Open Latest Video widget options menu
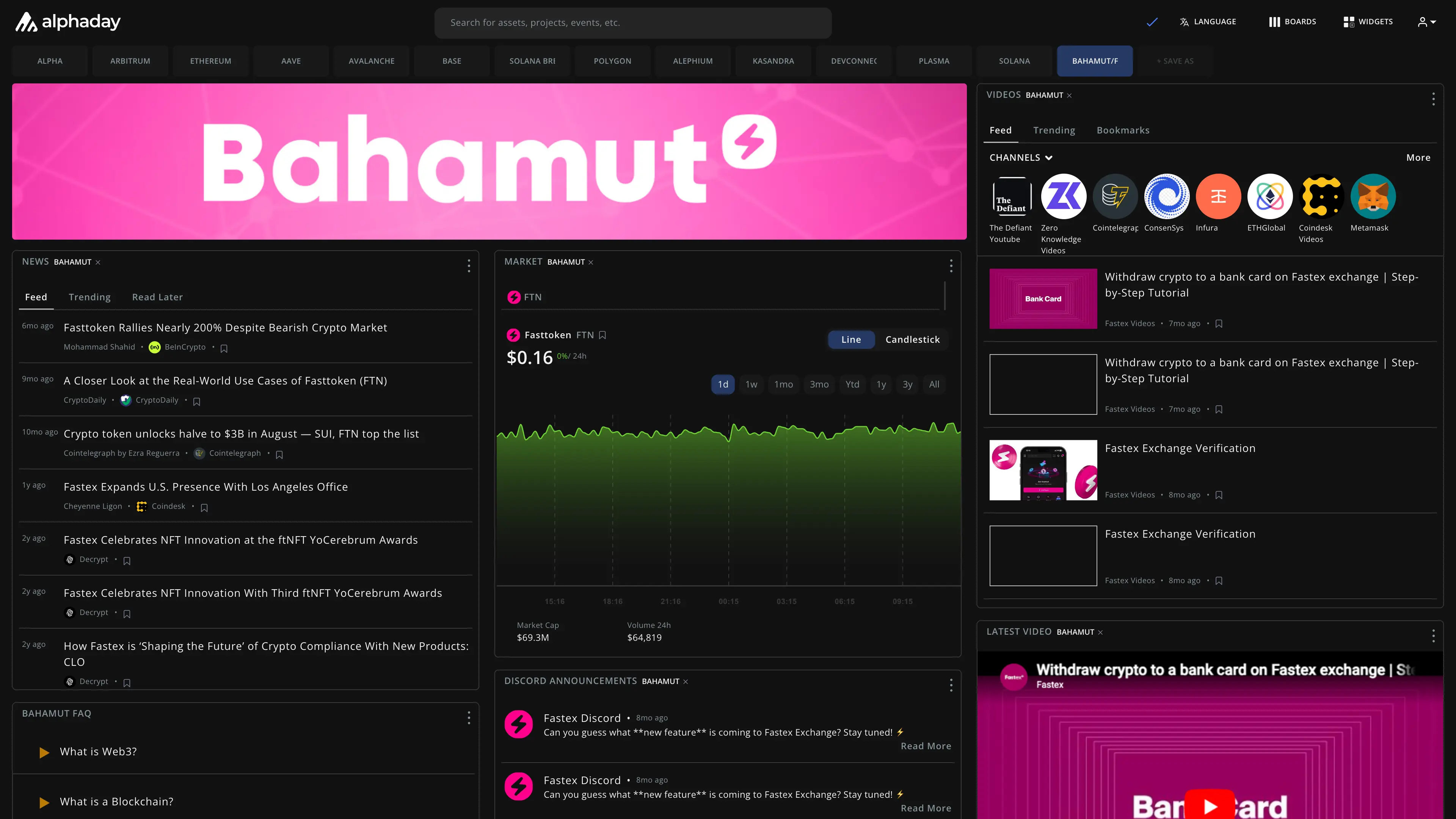Image resolution: width=1456 pixels, height=819 pixels. pyautogui.click(x=1433, y=637)
